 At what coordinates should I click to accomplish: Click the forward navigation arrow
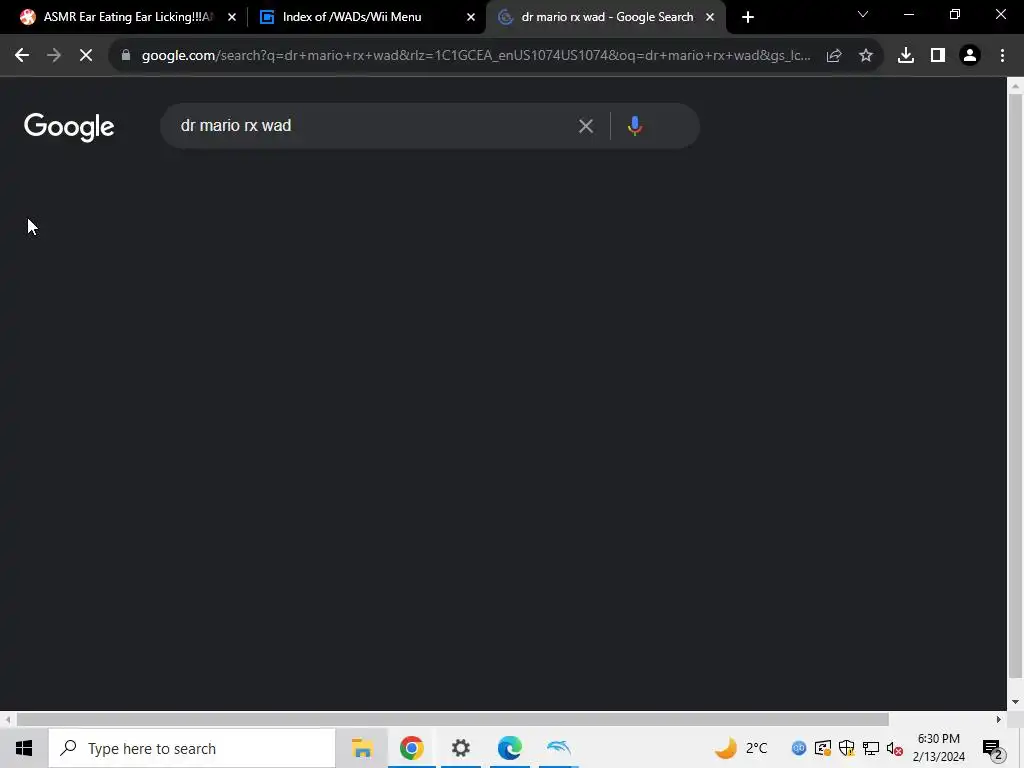[54, 56]
